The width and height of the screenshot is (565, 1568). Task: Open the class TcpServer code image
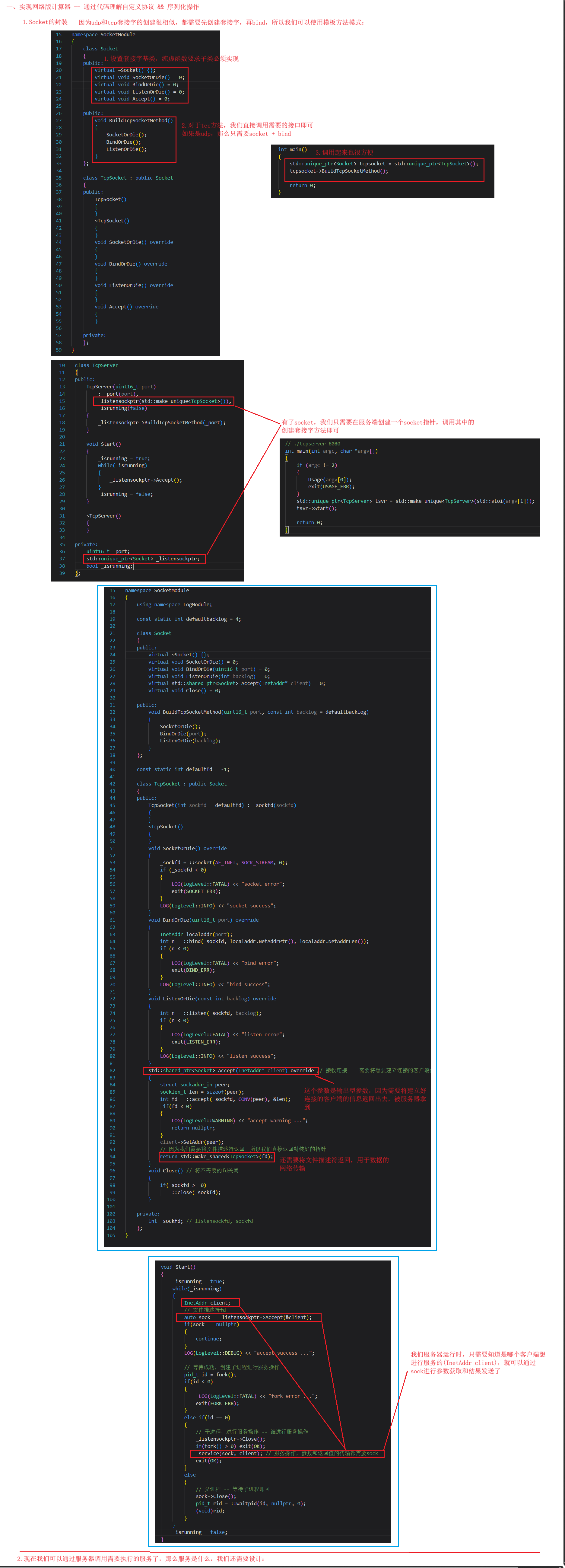pyautogui.click(x=147, y=470)
